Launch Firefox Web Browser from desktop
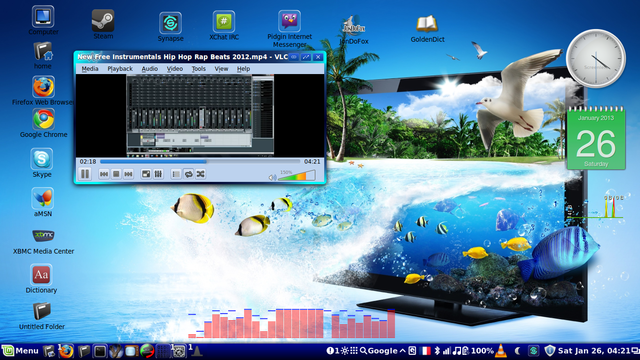Image resolution: width=640 pixels, height=360 pixels. pos(43,91)
